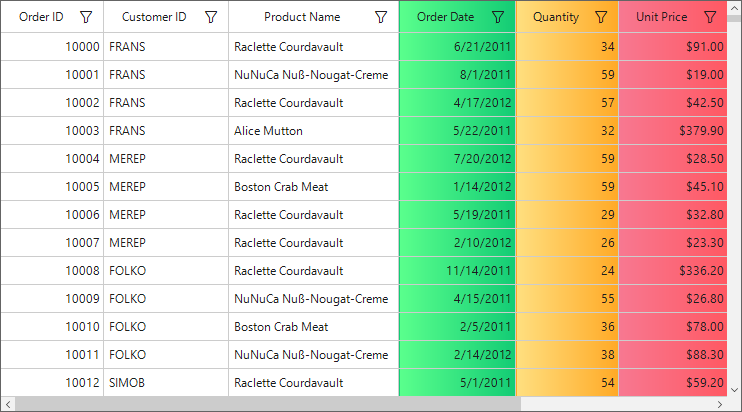This screenshot has width=742, height=412.
Task: Select Order ID cell 10010
Action: [52, 326]
